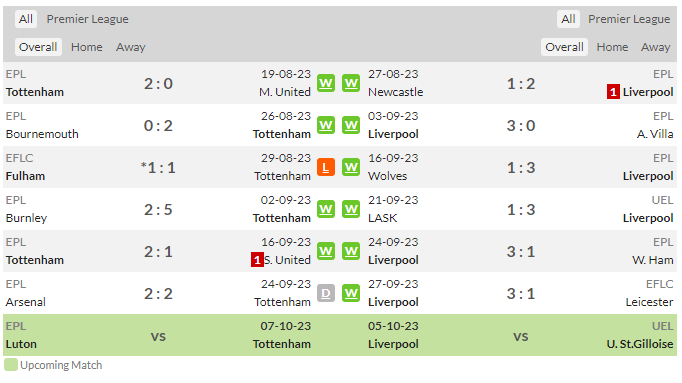Viewport: 682px width, 383px height.
Task: Click the red card icon next to Liverpool
Action: [613, 92]
